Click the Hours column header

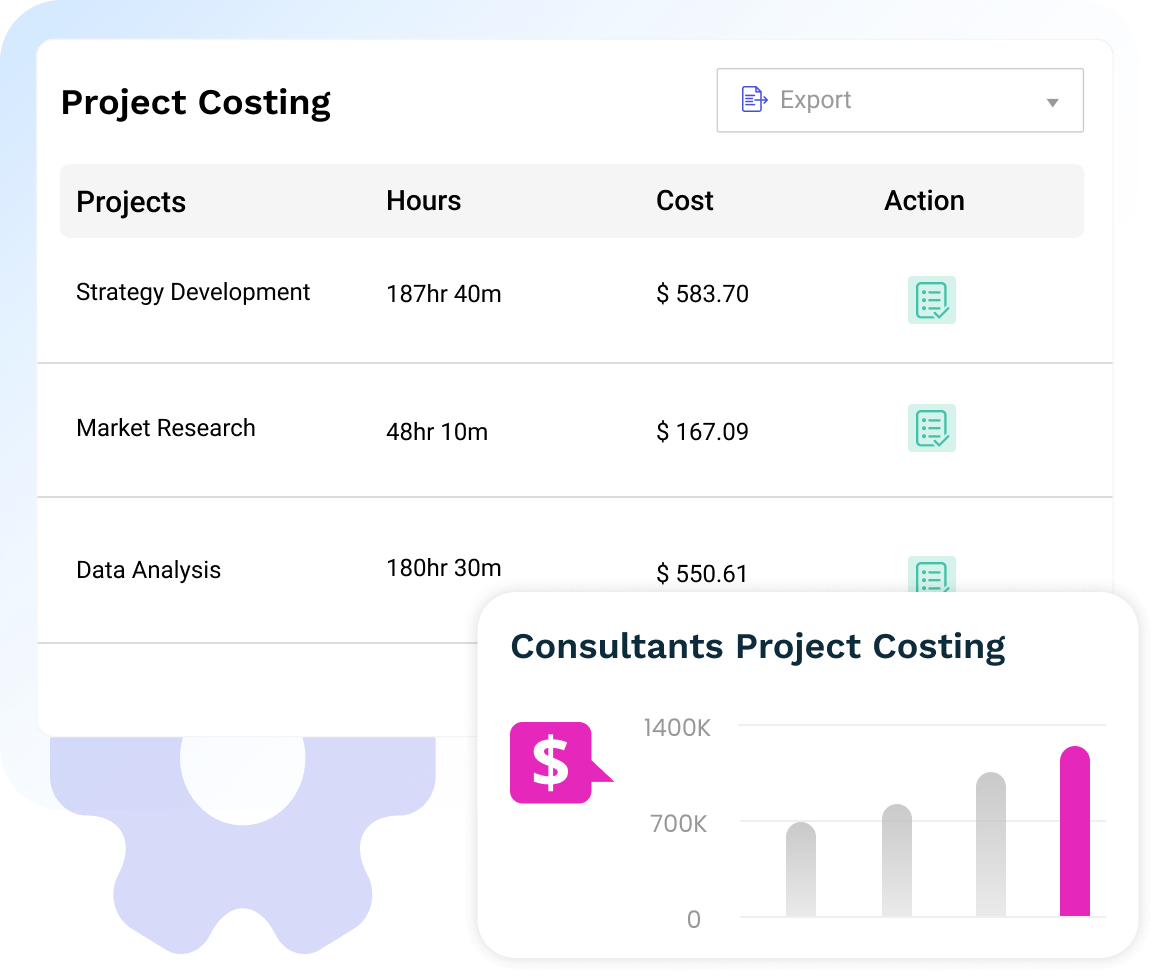(x=423, y=201)
